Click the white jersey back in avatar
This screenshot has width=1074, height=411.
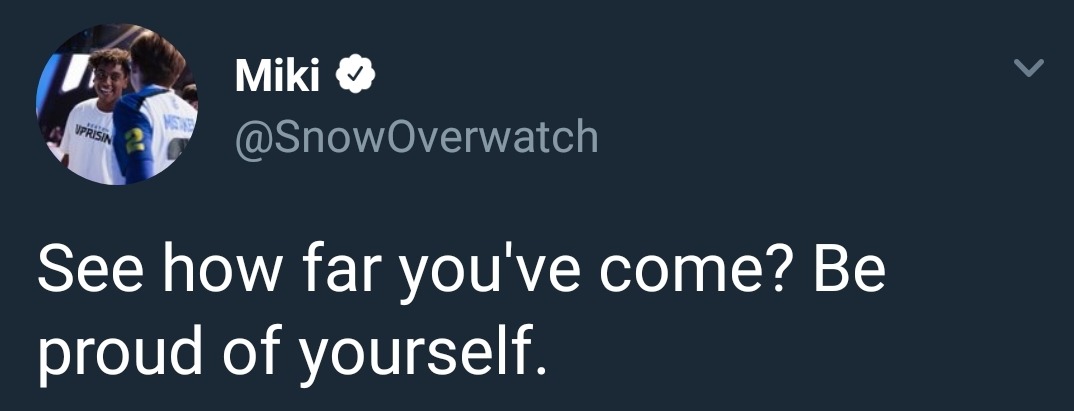[161, 130]
